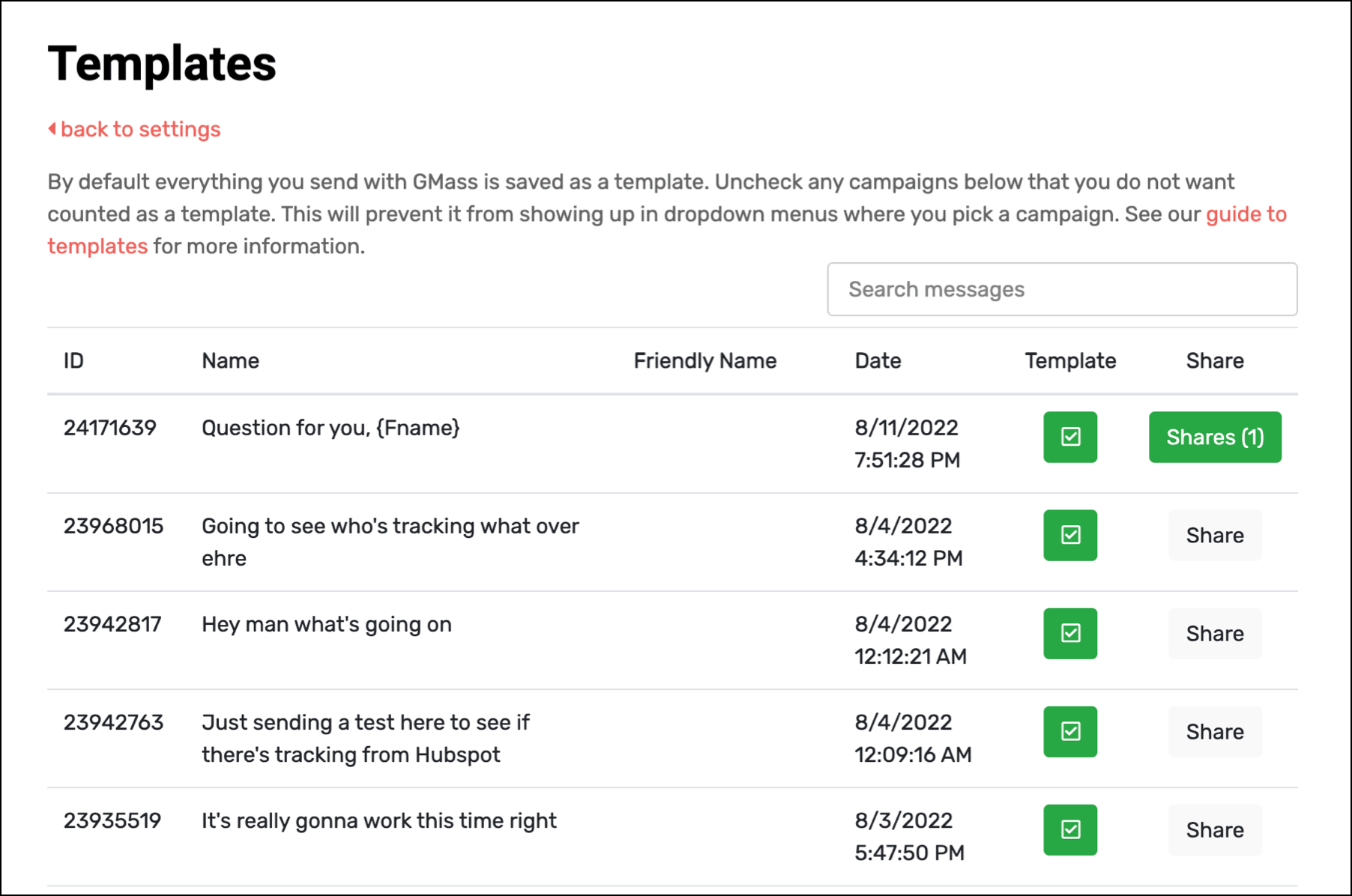This screenshot has height=896, width=1352.
Task: Click the name Hey man what's going on
Action: (x=327, y=625)
